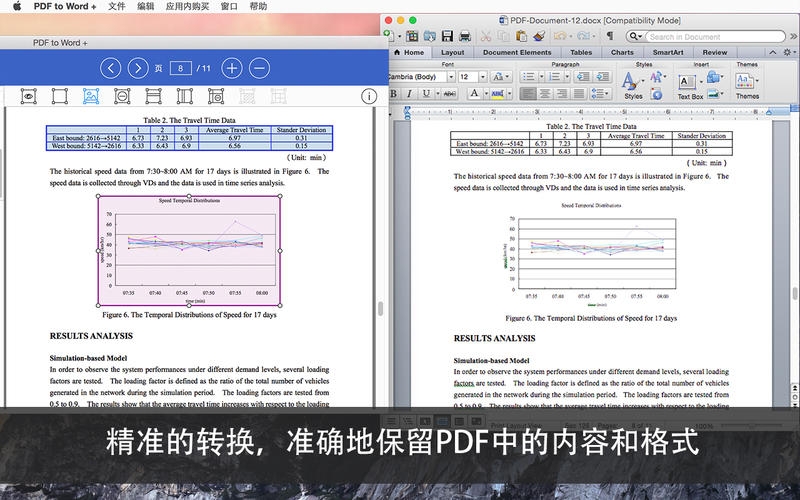Toggle Underline formatting in Word

[426, 93]
